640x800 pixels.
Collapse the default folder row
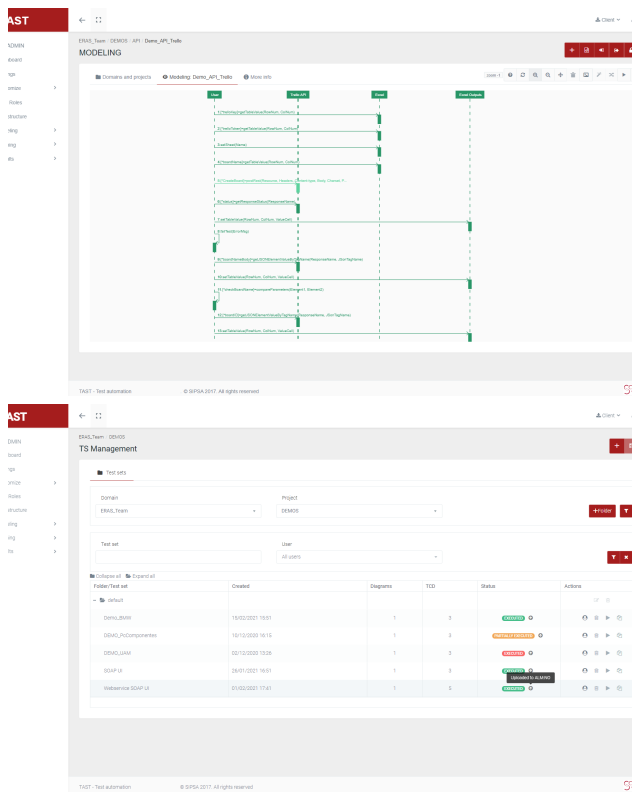click(x=95, y=600)
